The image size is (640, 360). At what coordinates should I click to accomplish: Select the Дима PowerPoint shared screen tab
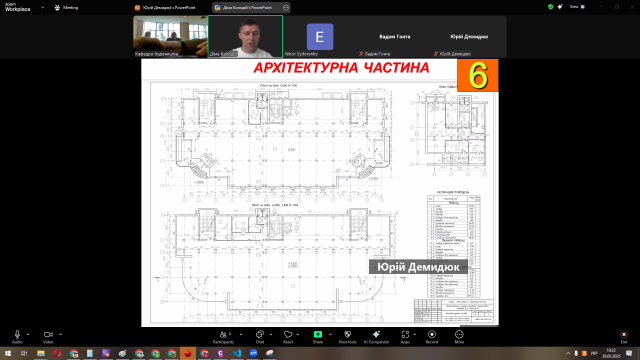[x=247, y=7]
